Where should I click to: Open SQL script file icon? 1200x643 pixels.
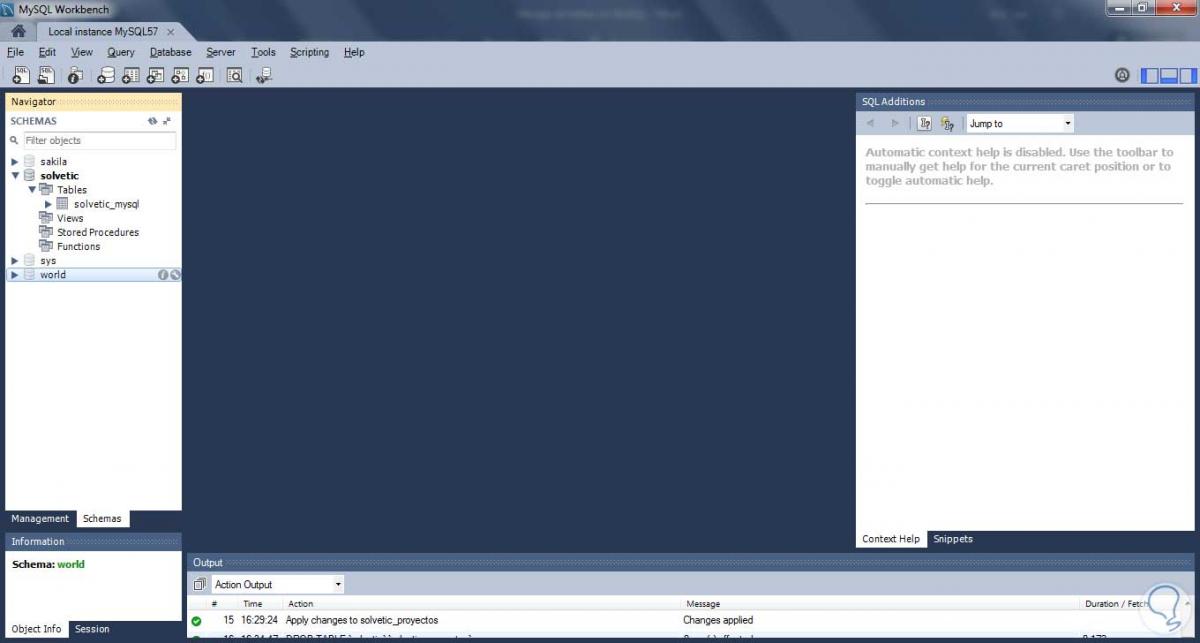pyautogui.click(x=46, y=75)
